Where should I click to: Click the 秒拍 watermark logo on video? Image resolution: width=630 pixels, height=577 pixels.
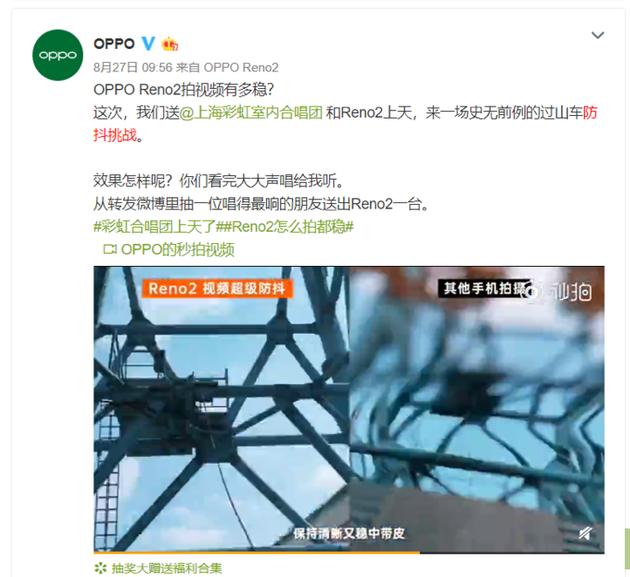pos(557,292)
